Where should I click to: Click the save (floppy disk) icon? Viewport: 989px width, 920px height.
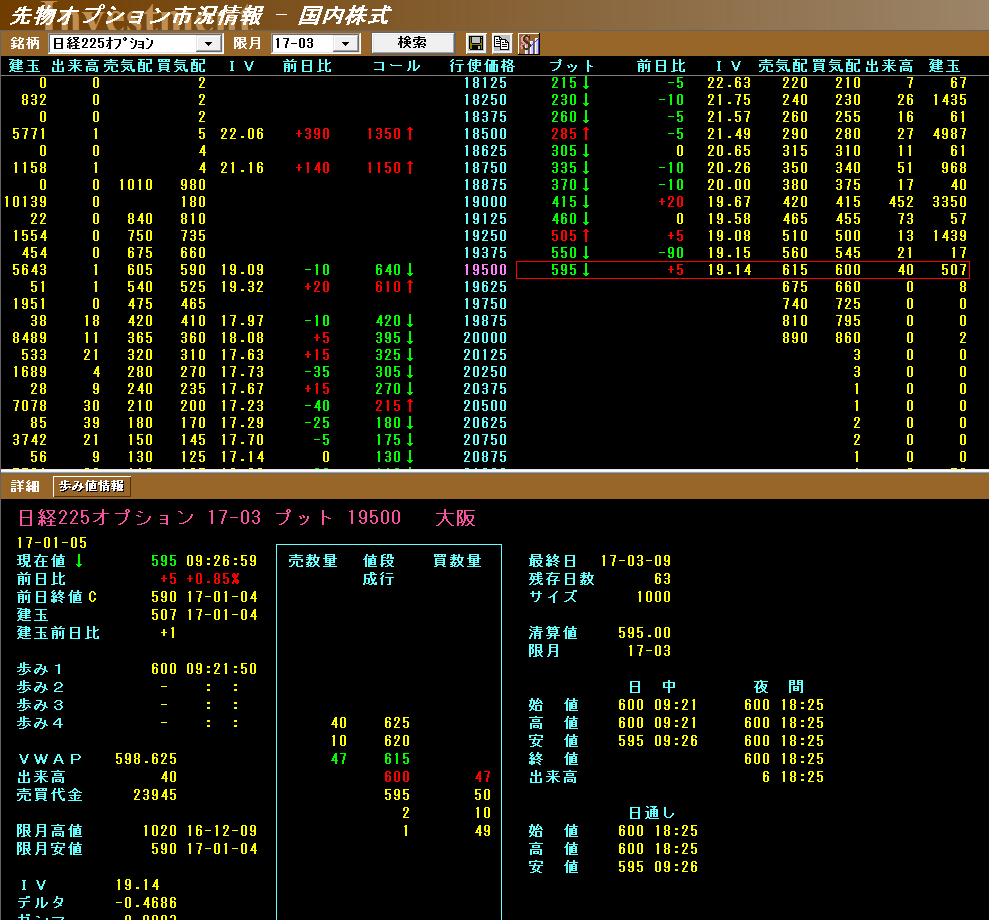(476, 43)
